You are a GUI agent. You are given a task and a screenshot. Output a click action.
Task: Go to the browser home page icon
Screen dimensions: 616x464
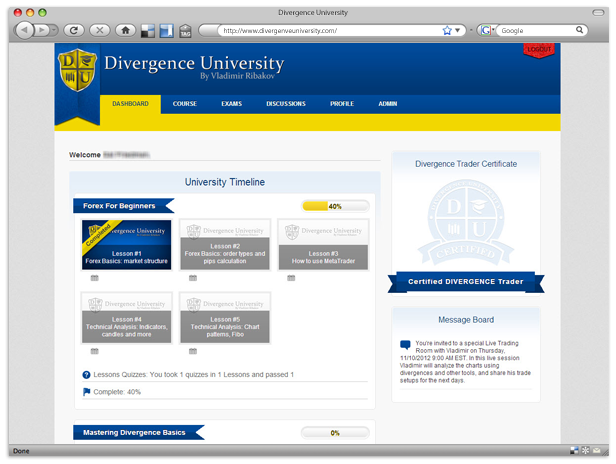pos(125,30)
